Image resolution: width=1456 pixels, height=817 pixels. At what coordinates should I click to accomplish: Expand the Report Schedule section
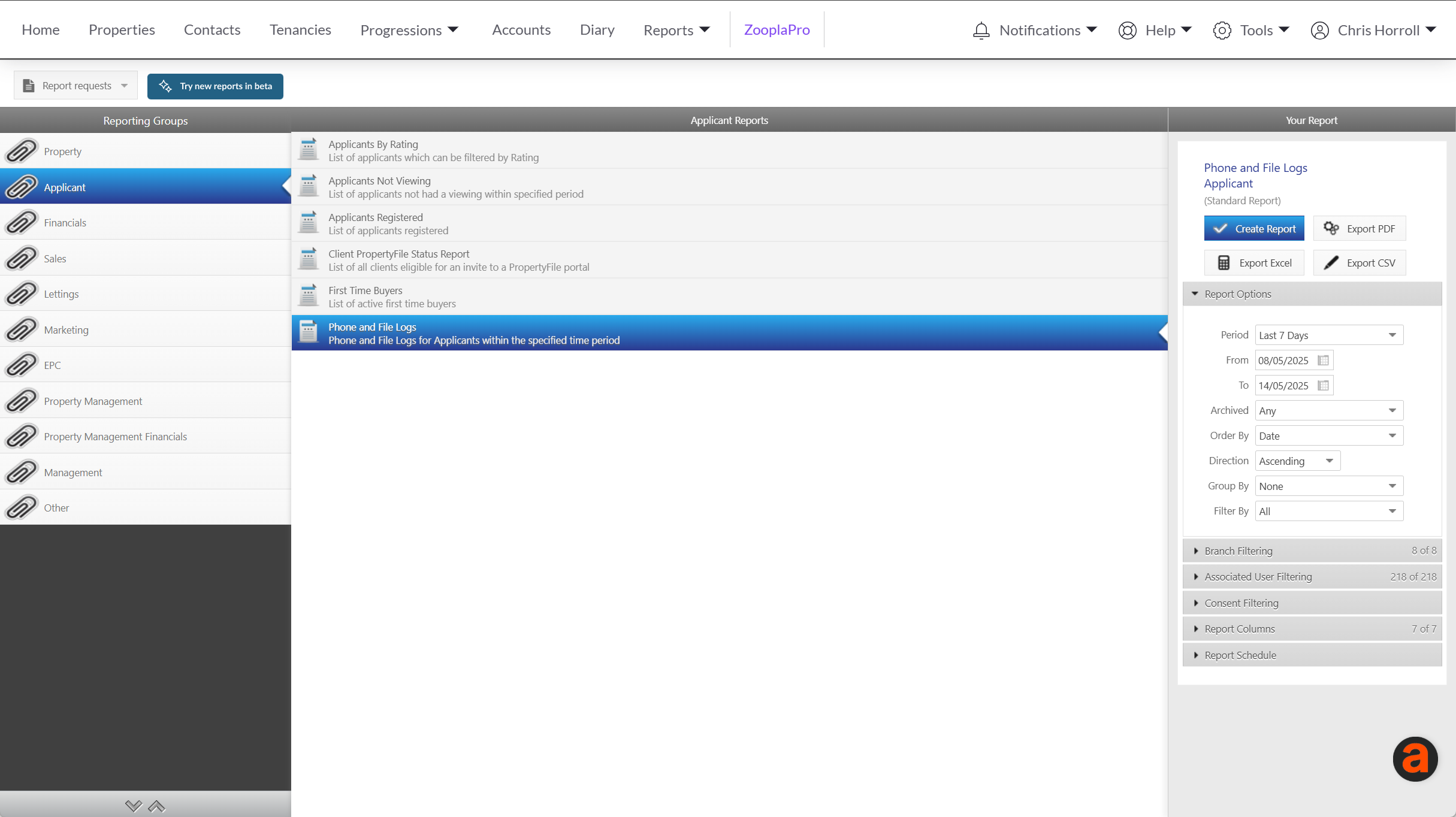pos(1312,655)
